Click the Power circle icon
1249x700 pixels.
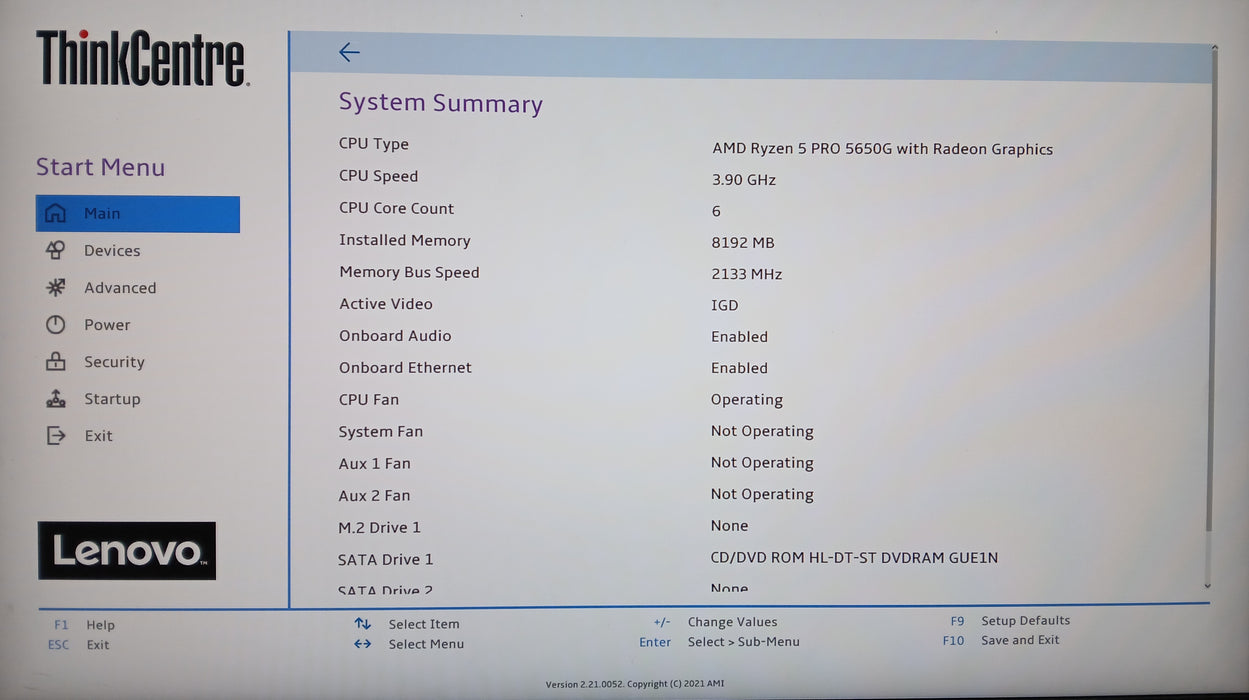[56, 324]
